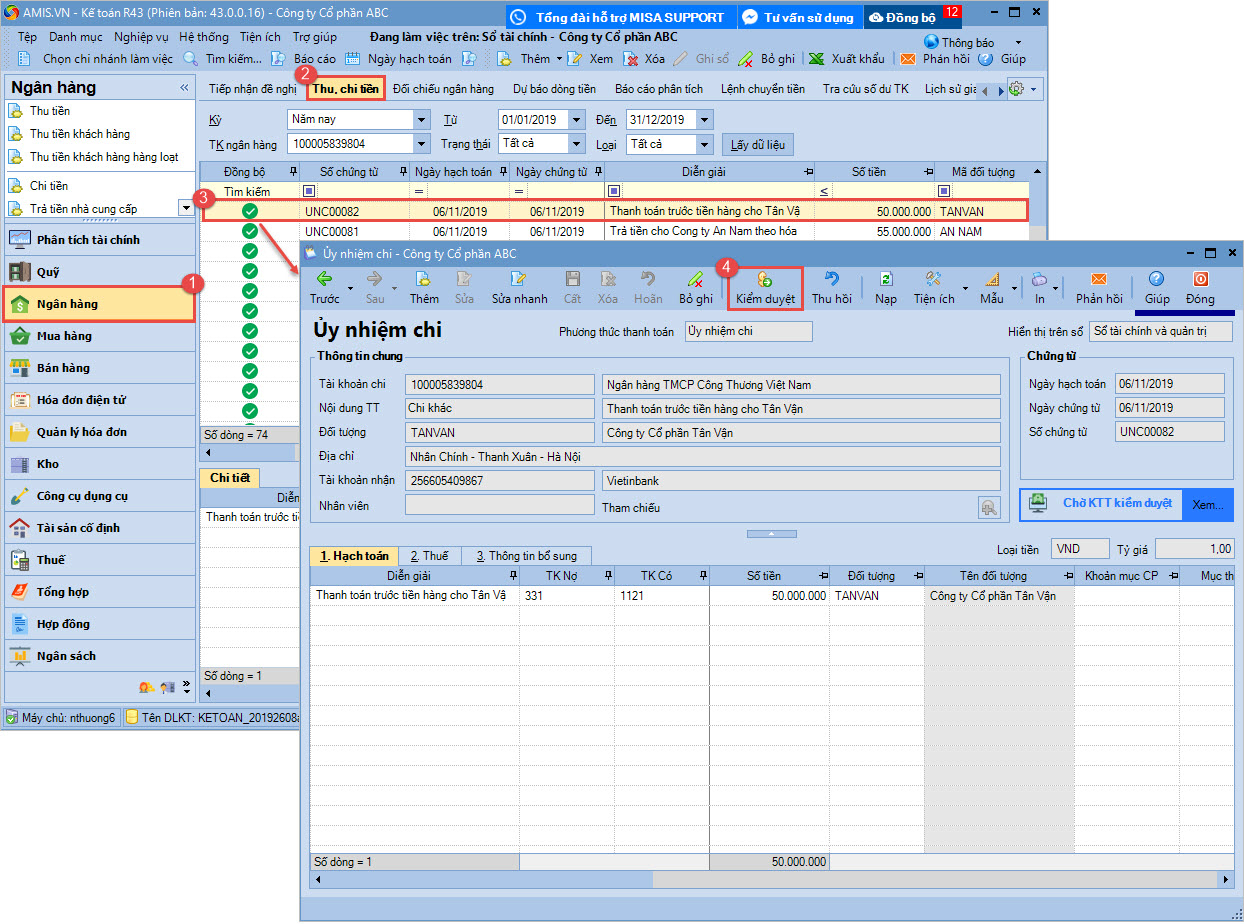Open the Trạng thái status dropdown

(x=575, y=144)
